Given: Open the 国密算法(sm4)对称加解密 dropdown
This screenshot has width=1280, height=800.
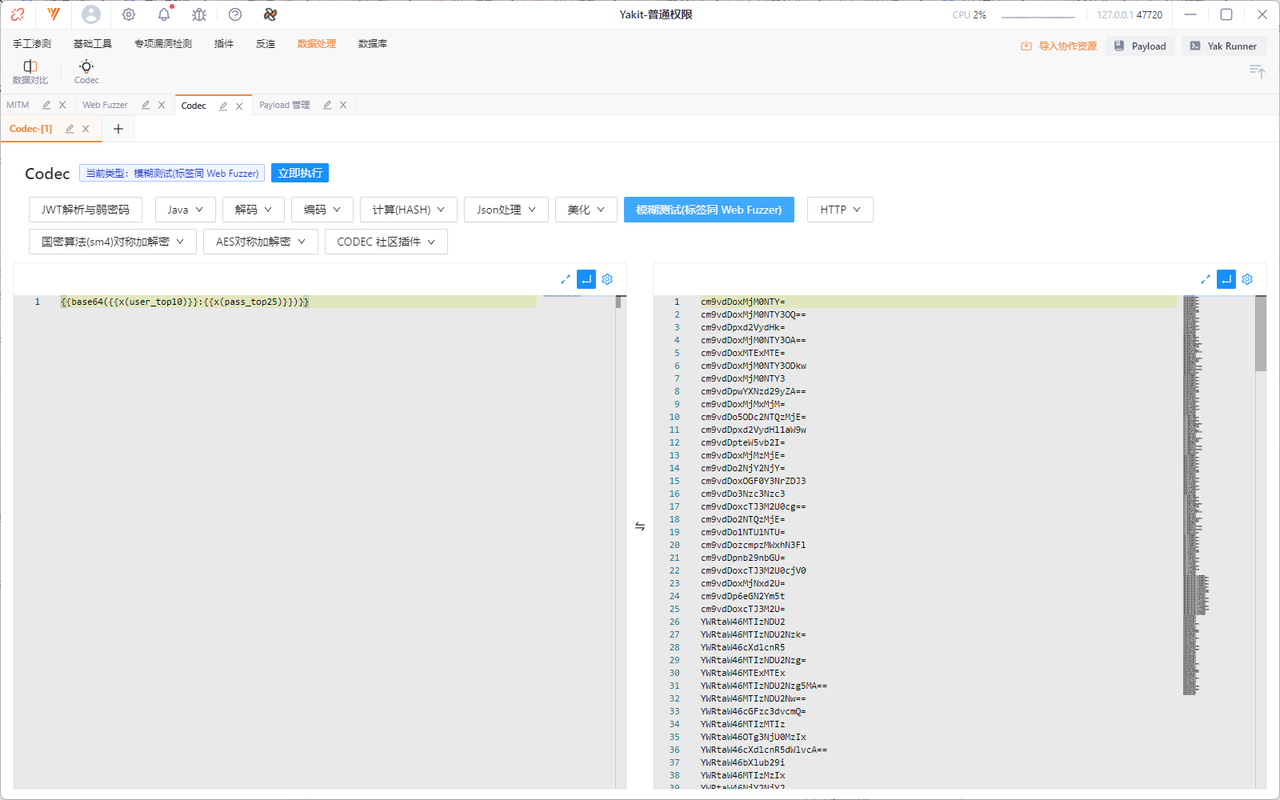Looking at the screenshot, I should coord(113,242).
